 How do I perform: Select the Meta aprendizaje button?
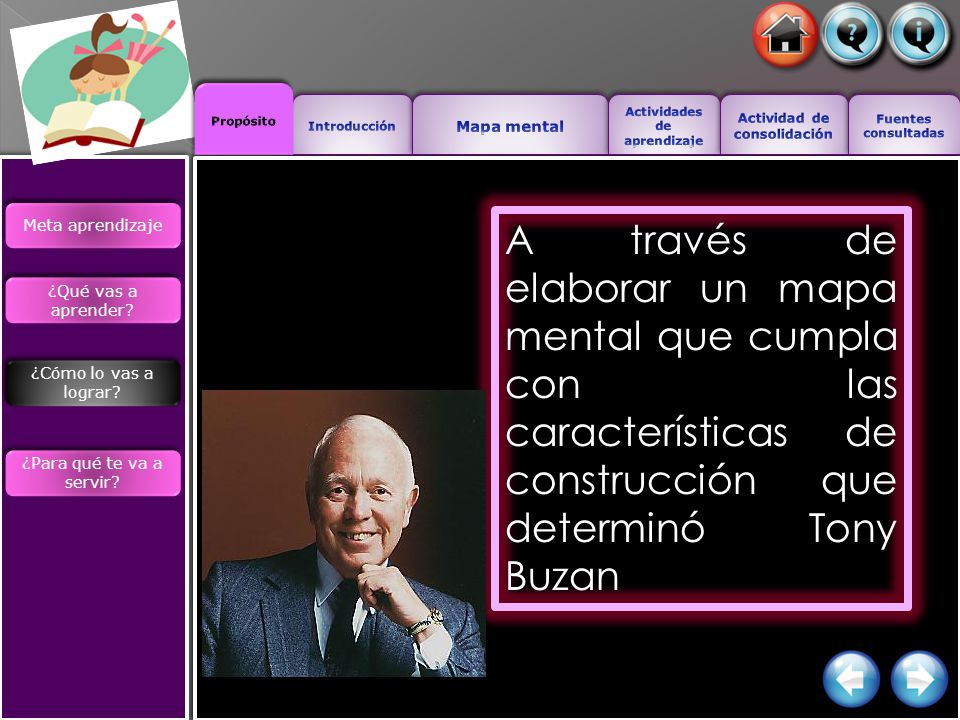click(x=93, y=225)
